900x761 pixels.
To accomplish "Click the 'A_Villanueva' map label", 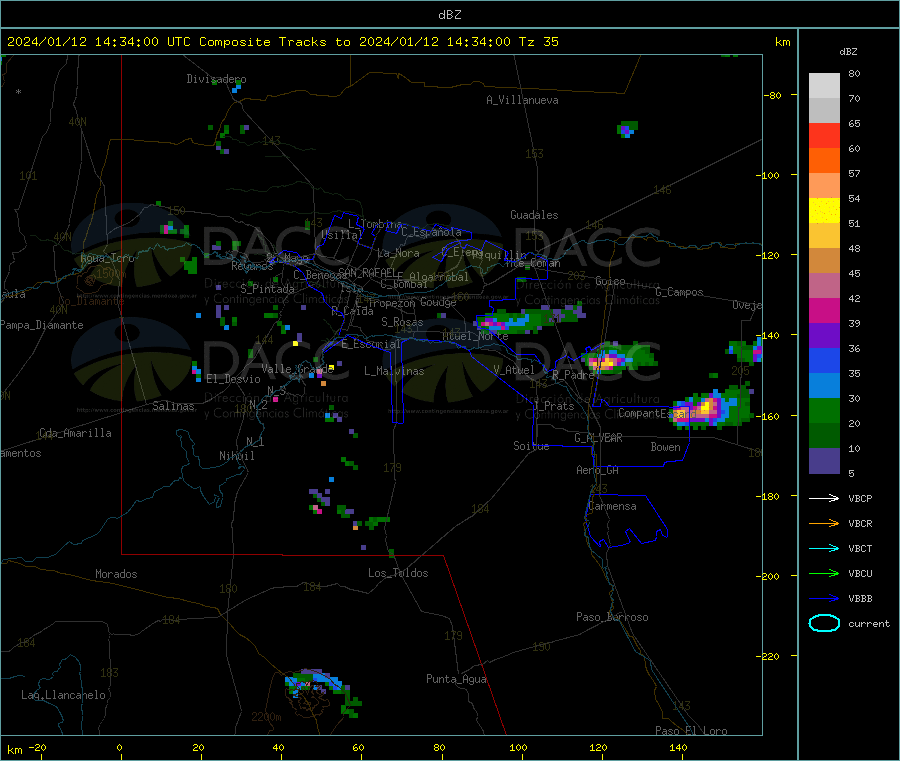I will pyautogui.click(x=522, y=100).
